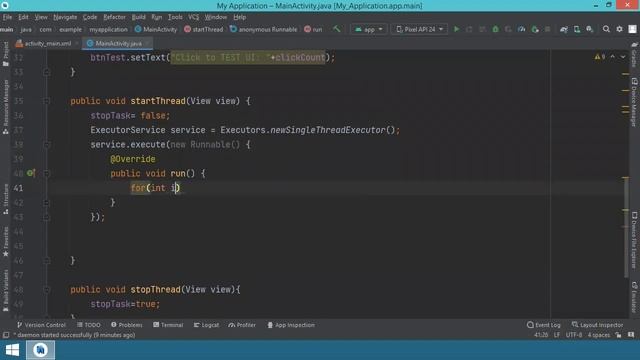The width and height of the screenshot is (640, 360).
Task: Open the Resource Manager side panel
Action: (x=6, y=107)
